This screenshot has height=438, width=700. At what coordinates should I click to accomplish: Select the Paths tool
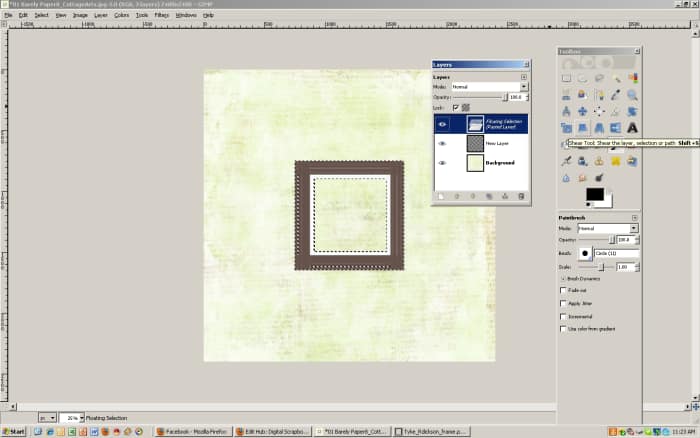599,95
